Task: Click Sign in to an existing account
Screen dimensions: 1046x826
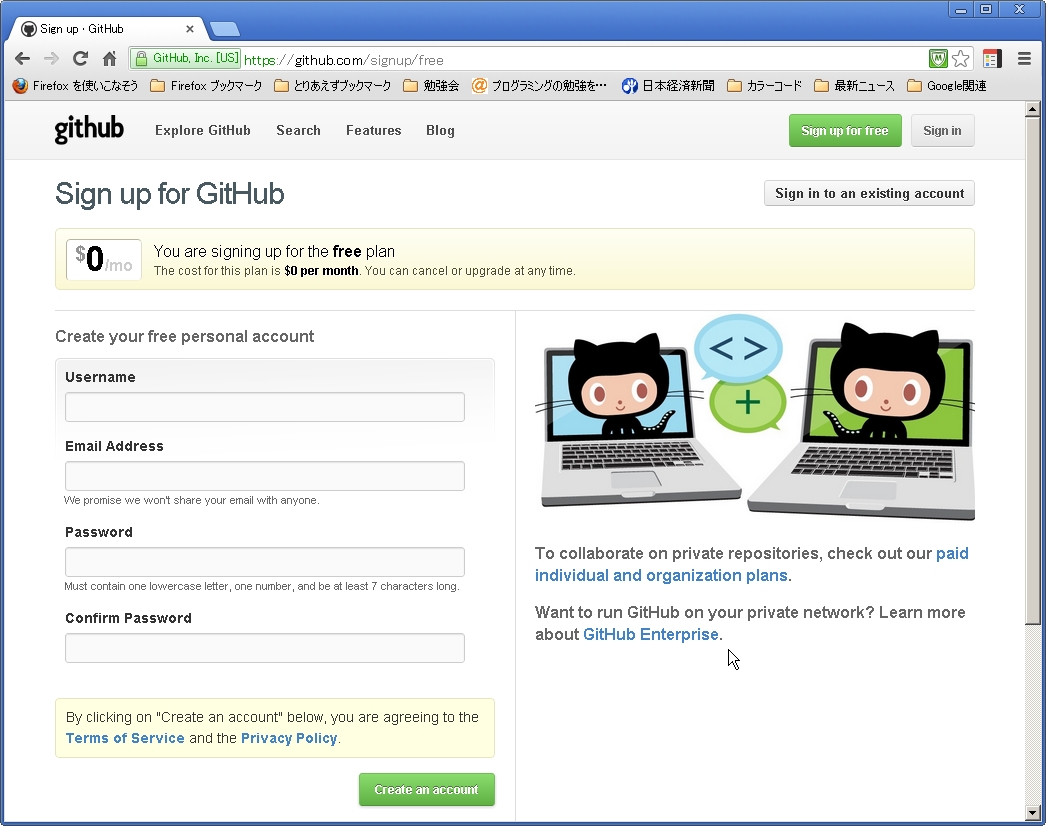Action: coord(869,193)
